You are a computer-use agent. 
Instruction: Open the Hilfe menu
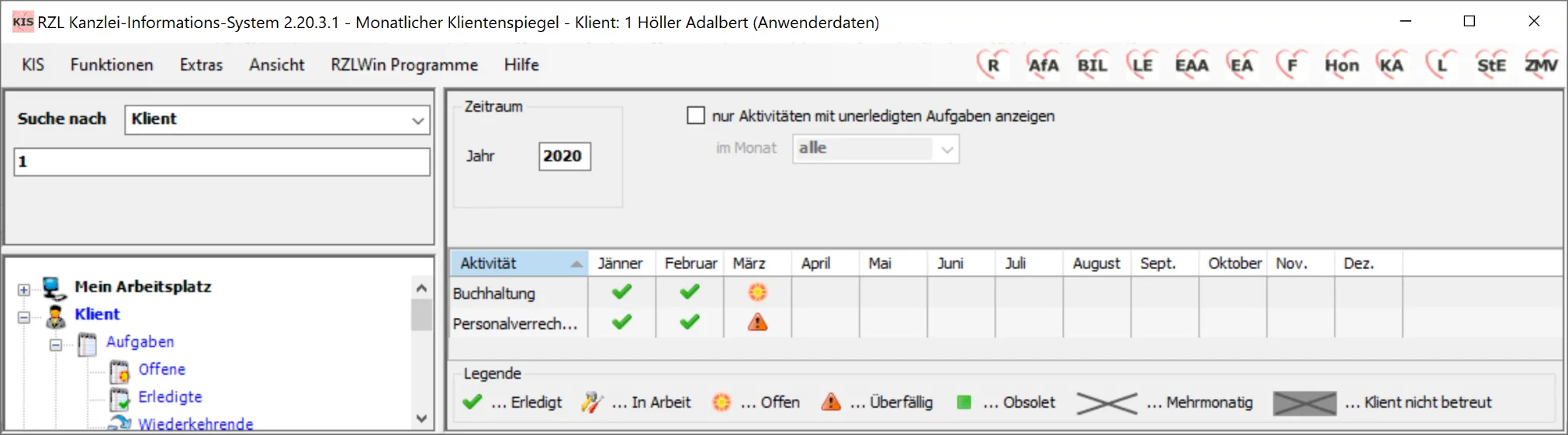[521, 64]
